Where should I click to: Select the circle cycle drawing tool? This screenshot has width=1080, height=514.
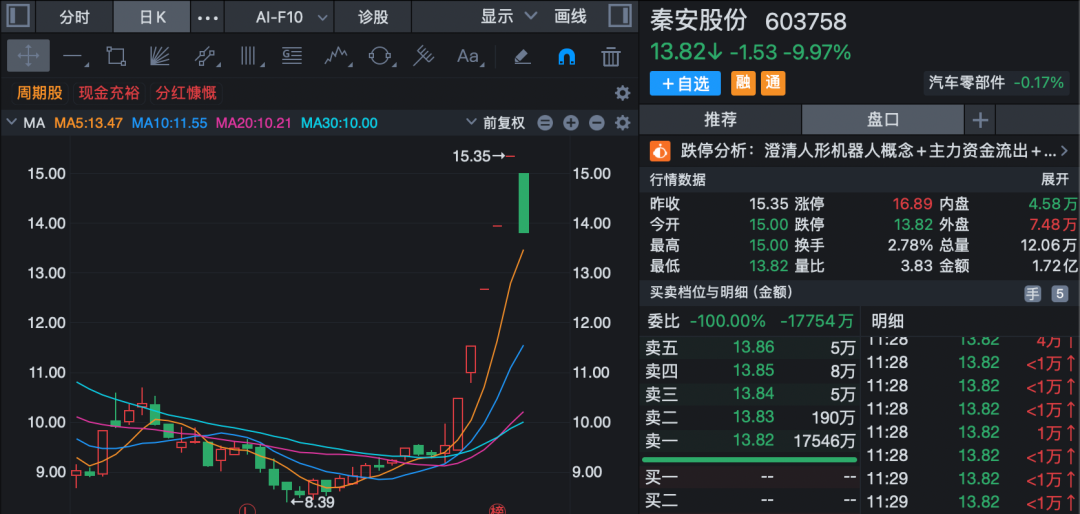click(x=380, y=56)
